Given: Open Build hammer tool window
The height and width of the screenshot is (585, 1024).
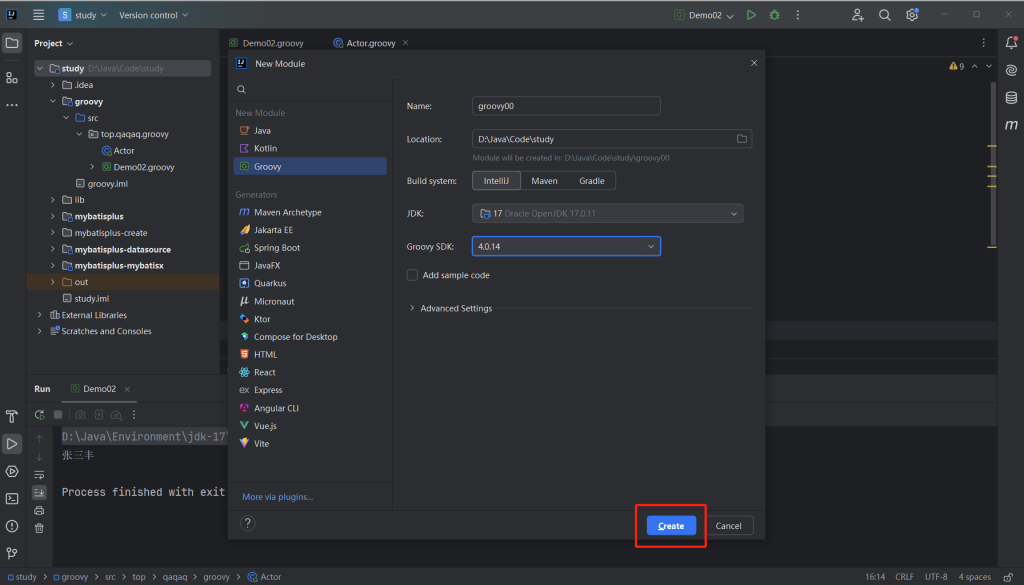Looking at the screenshot, I should tap(12, 417).
